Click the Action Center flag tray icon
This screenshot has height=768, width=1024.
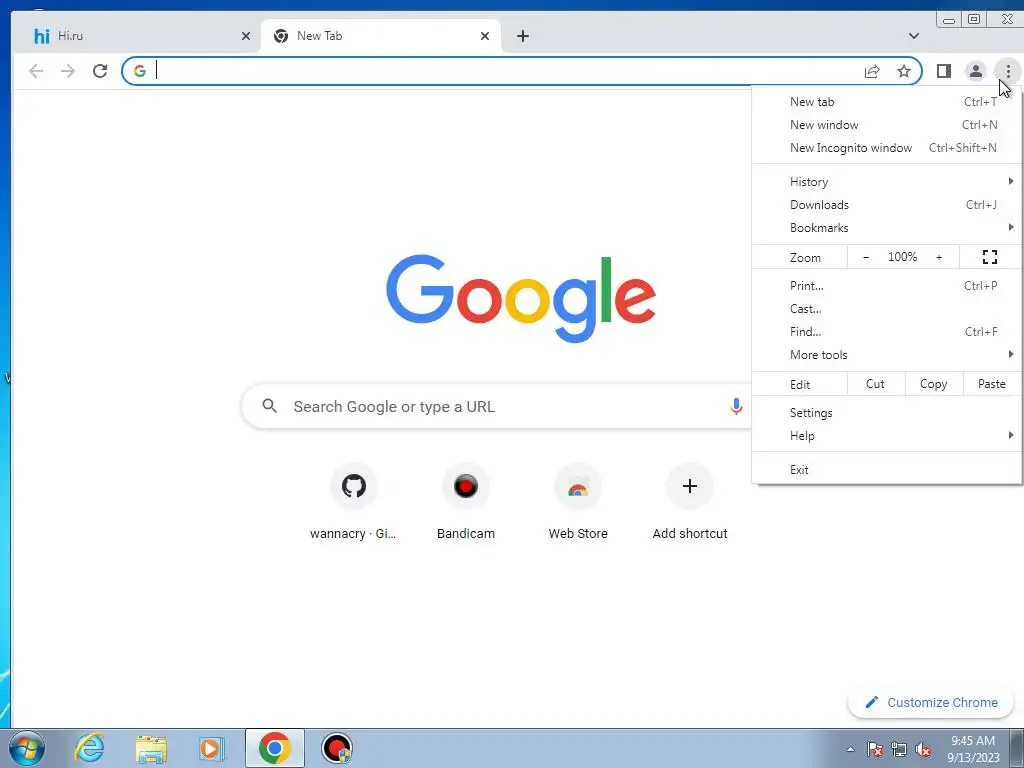875,749
